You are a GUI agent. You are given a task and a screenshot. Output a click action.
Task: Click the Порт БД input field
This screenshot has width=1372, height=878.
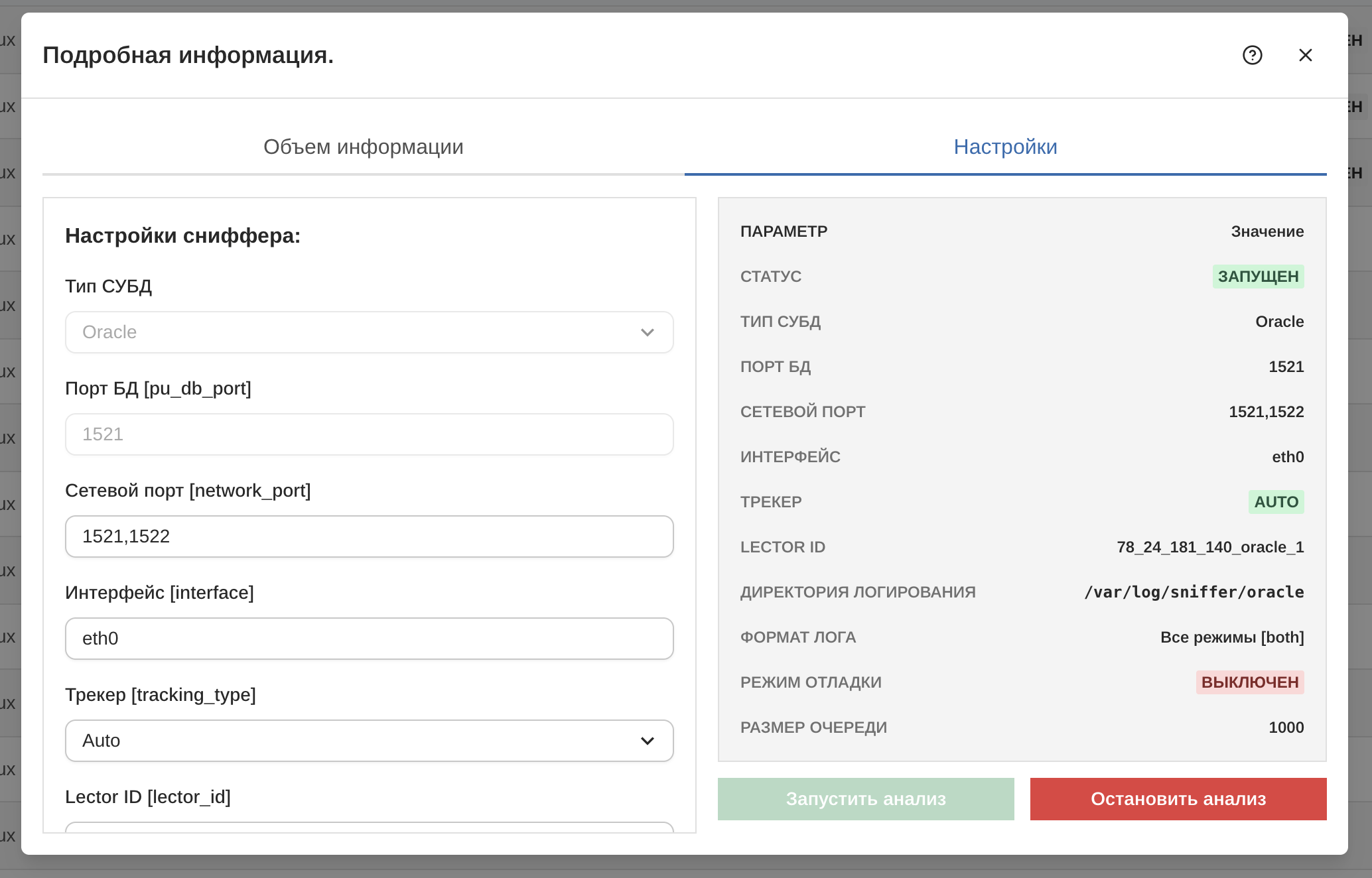pyautogui.click(x=369, y=434)
